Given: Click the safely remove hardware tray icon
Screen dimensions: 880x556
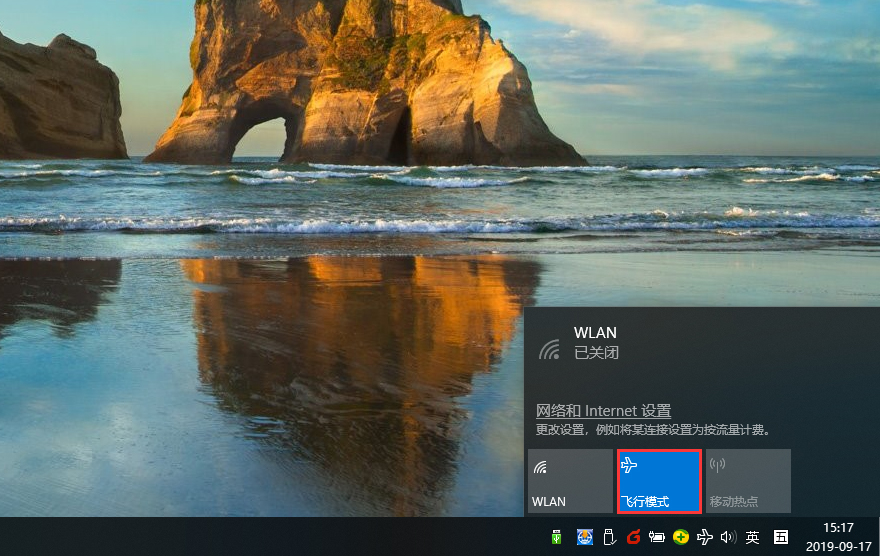Looking at the screenshot, I should (609, 537).
